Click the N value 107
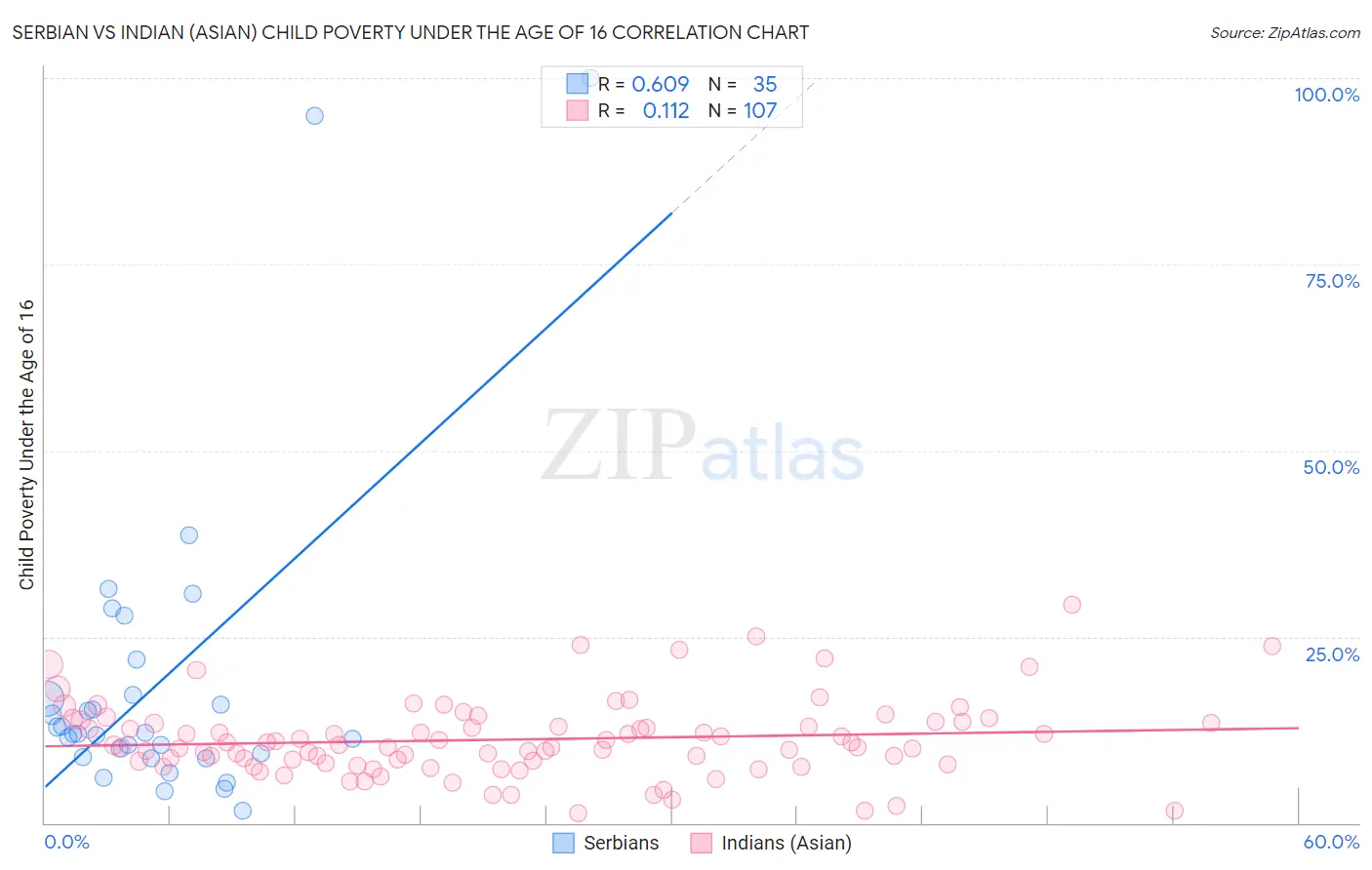This screenshot has width=1372, height=870. 760,110
